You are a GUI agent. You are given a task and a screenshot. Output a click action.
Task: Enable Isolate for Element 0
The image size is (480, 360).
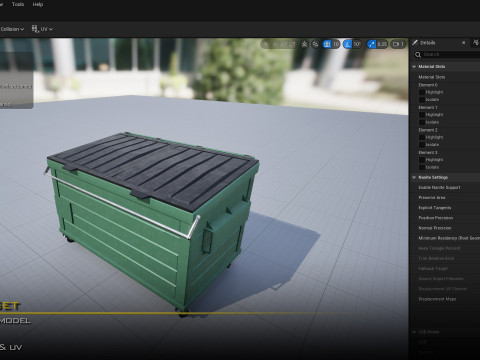pos(422,100)
